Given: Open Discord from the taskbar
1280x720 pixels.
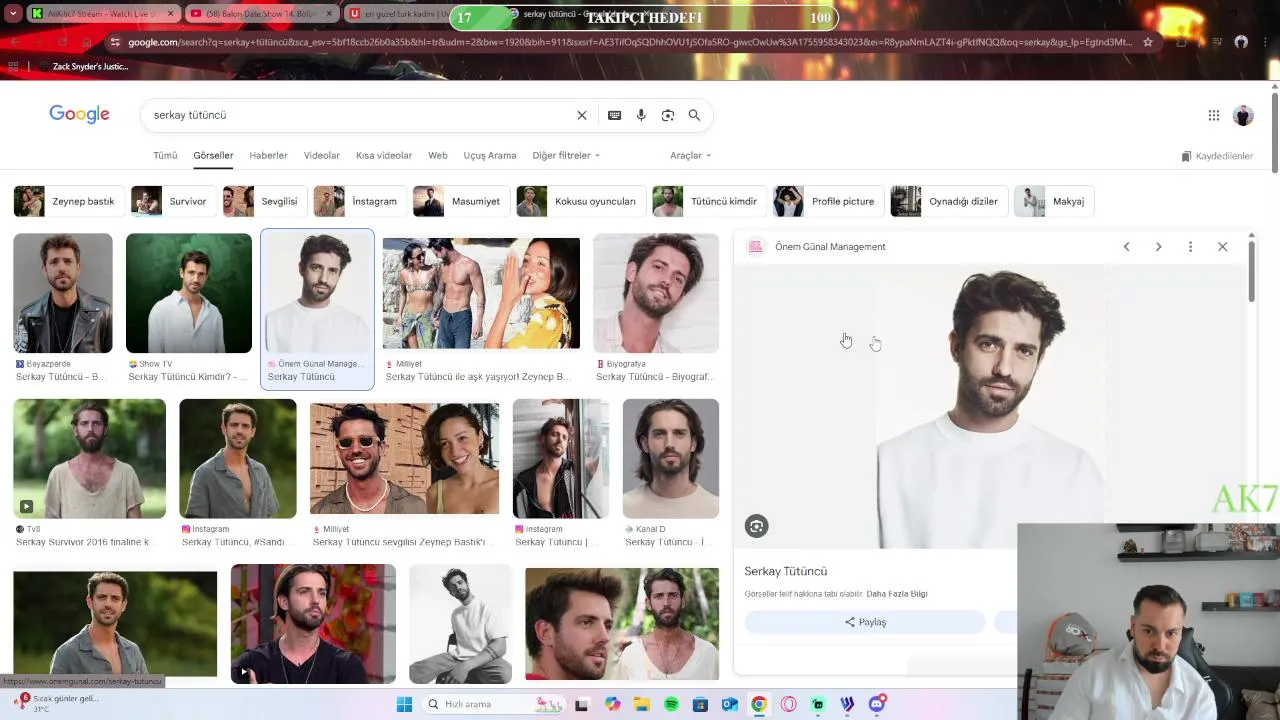Looking at the screenshot, I should [877, 704].
